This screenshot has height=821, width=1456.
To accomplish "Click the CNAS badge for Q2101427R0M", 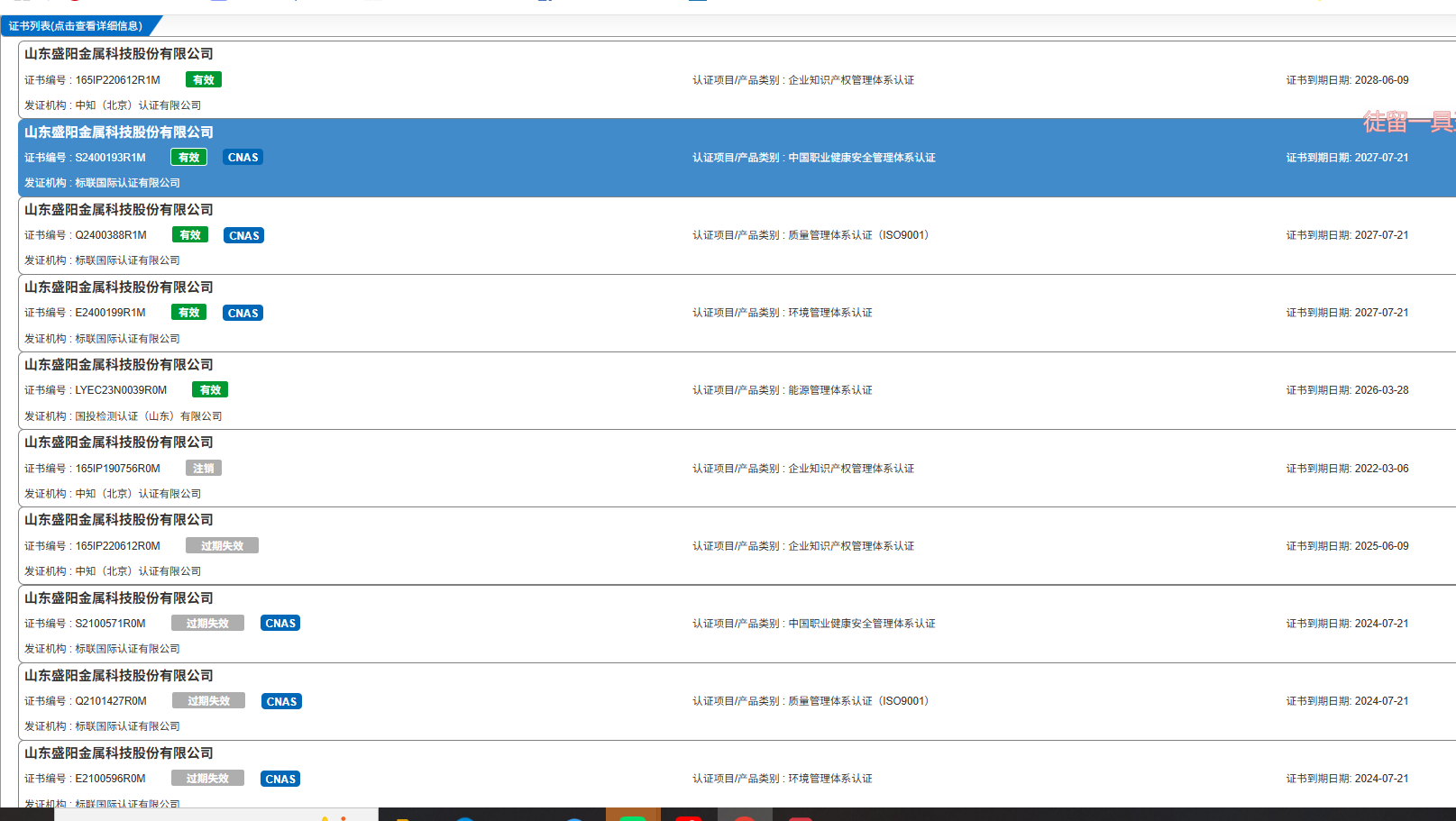I will pos(281,701).
